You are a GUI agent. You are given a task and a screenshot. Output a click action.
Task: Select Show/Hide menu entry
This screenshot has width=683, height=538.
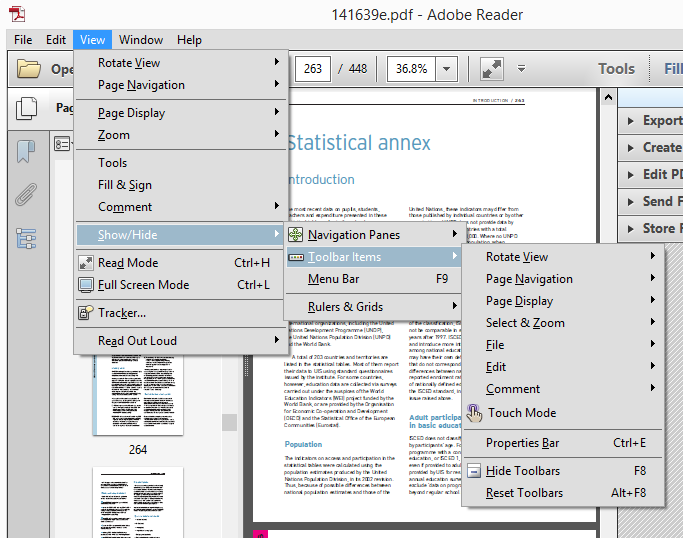coord(181,235)
